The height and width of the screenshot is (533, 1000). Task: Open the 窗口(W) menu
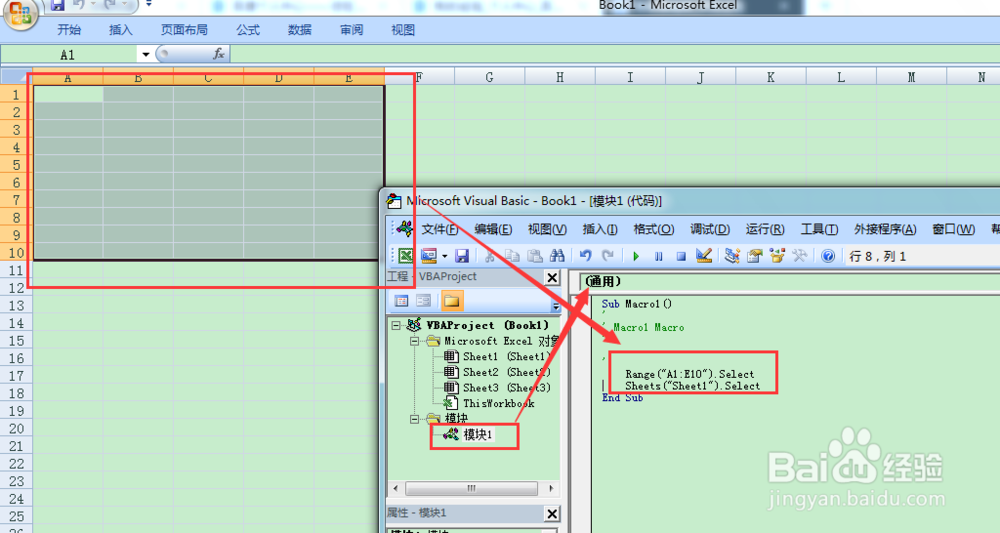pos(953,230)
